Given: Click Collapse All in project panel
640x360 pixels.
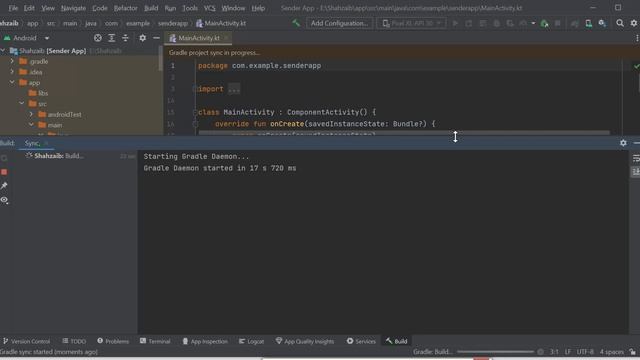Looking at the screenshot, I should tap(125, 38).
